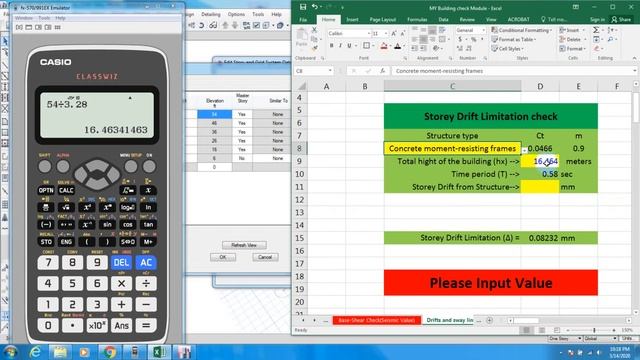This screenshot has height=360, width=640.
Task: Click the Cut scissors icon in Clipboard group
Action: [x=314, y=30]
